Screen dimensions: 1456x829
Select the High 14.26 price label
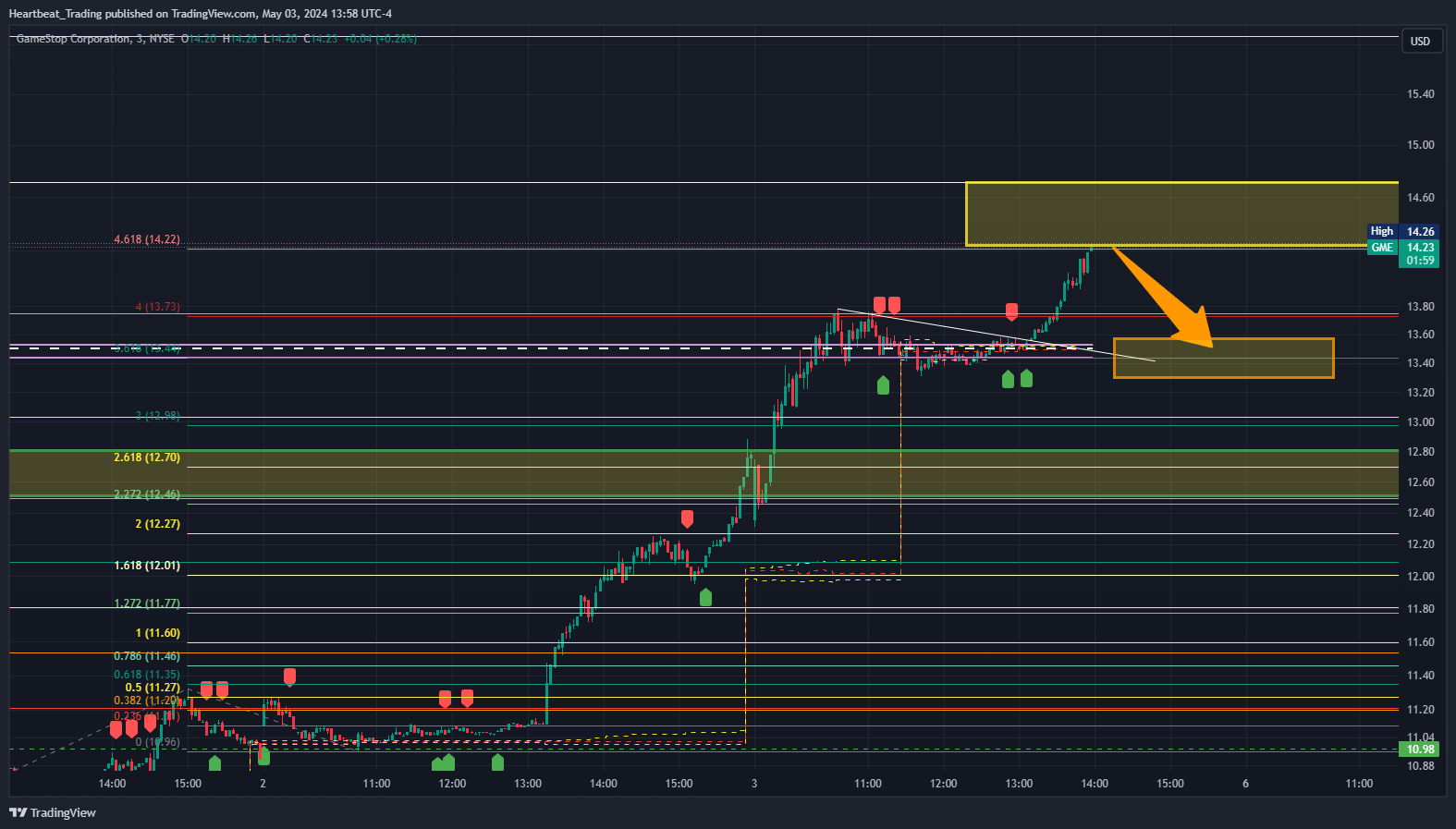click(x=1402, y=231)
